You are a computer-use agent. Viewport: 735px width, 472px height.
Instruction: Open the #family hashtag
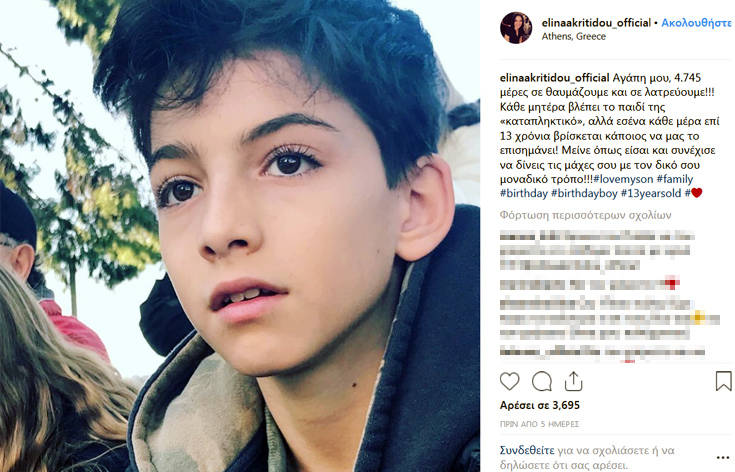click(675, 180)
